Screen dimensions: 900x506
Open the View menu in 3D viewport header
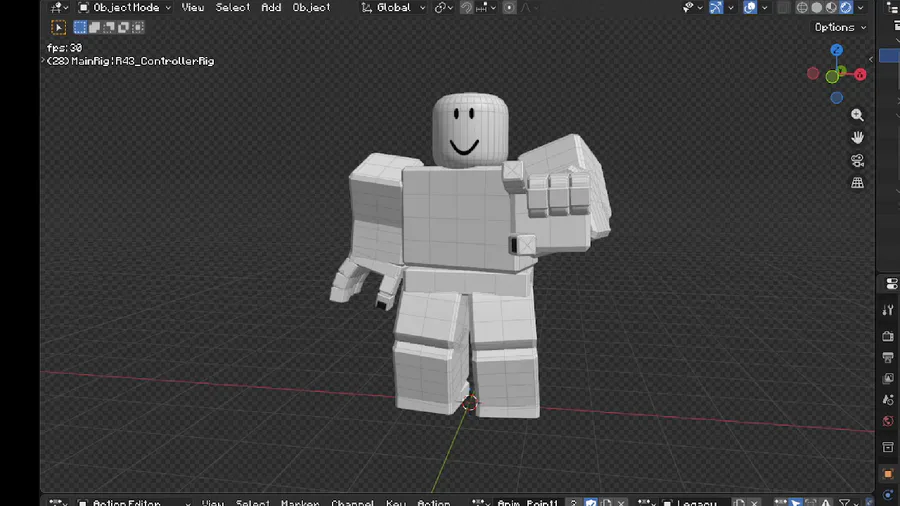(192, 7)
